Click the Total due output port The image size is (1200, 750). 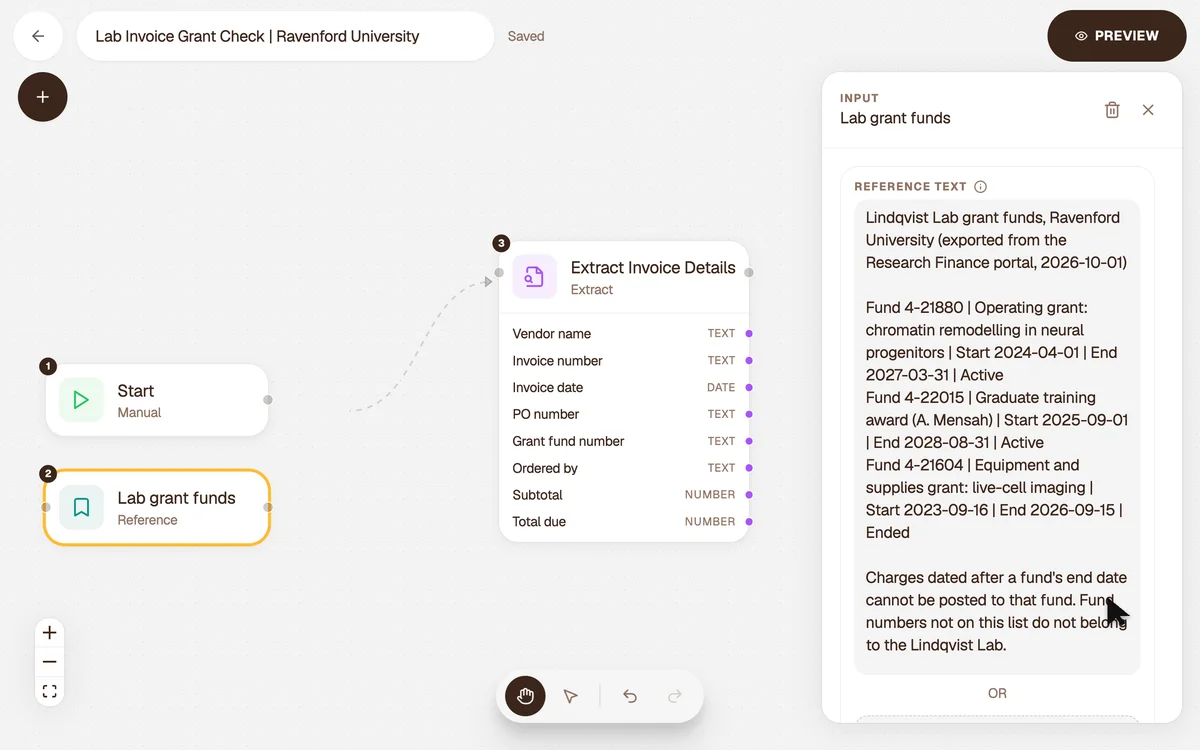pyautogui.click(x=749, y=522)
